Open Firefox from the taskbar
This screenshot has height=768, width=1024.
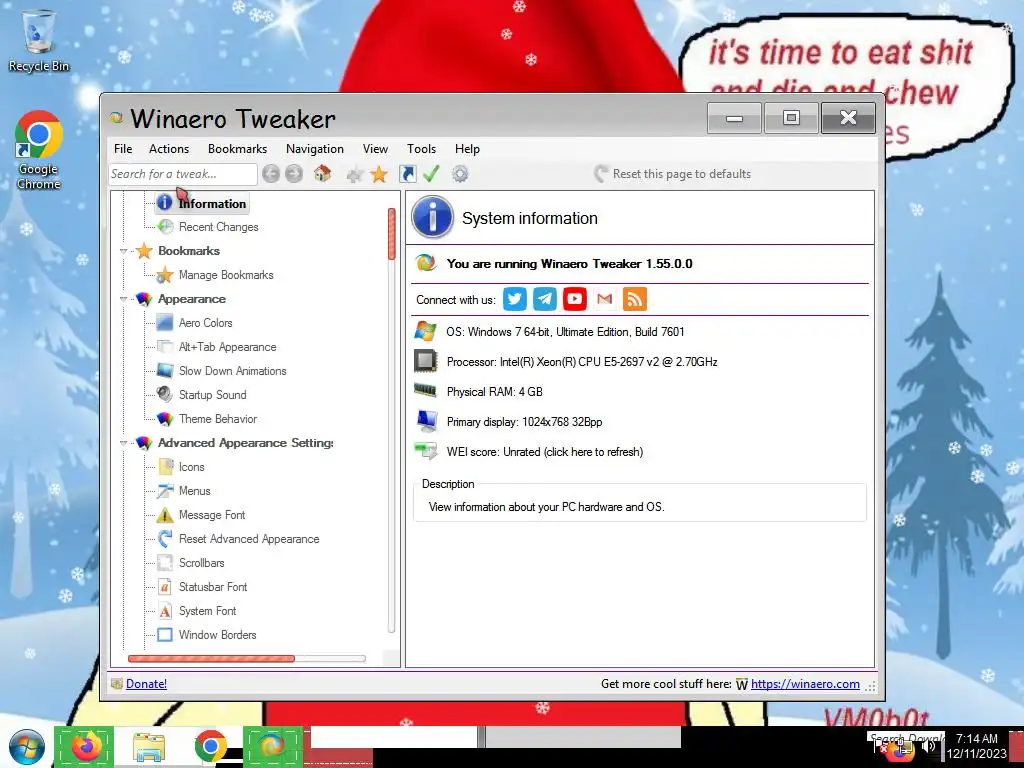coord(85,746)
